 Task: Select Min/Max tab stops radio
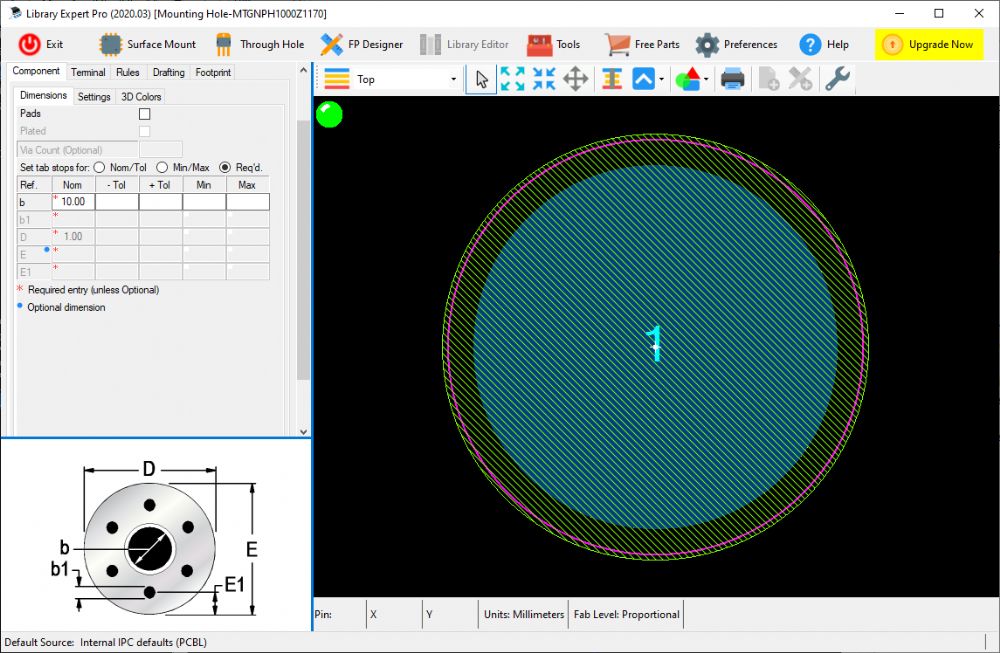[162, 167]
